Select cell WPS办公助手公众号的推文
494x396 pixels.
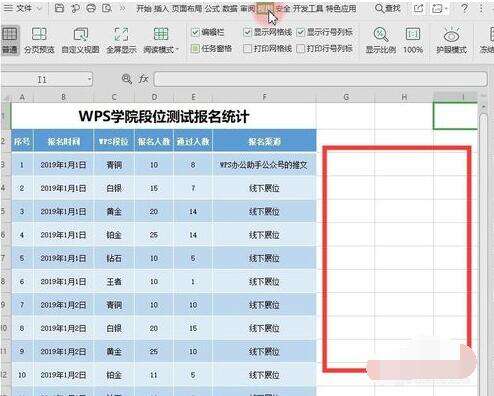pyautogui.click(x=264, y=165)
